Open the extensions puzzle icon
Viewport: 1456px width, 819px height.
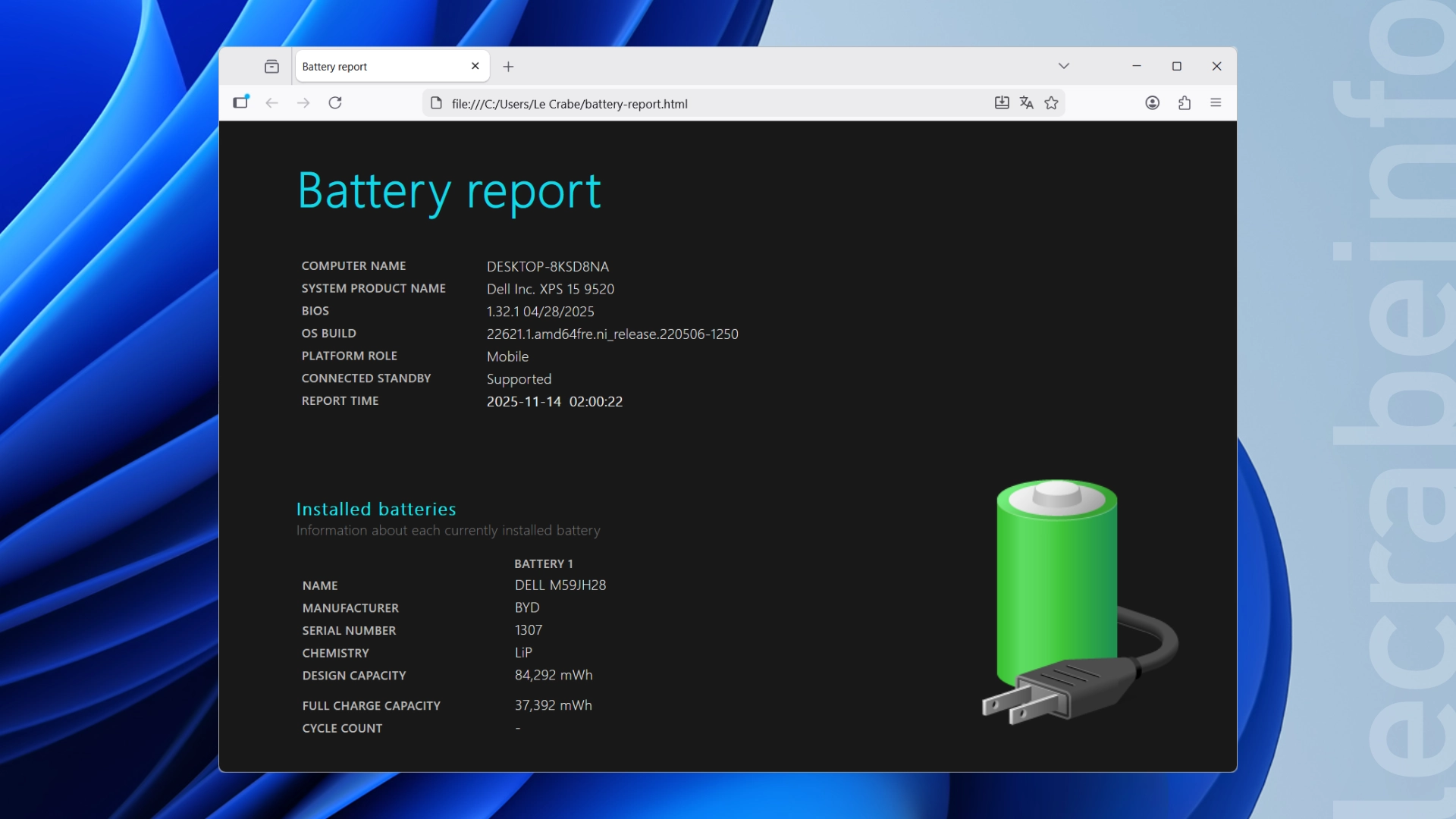[1185, 103]
